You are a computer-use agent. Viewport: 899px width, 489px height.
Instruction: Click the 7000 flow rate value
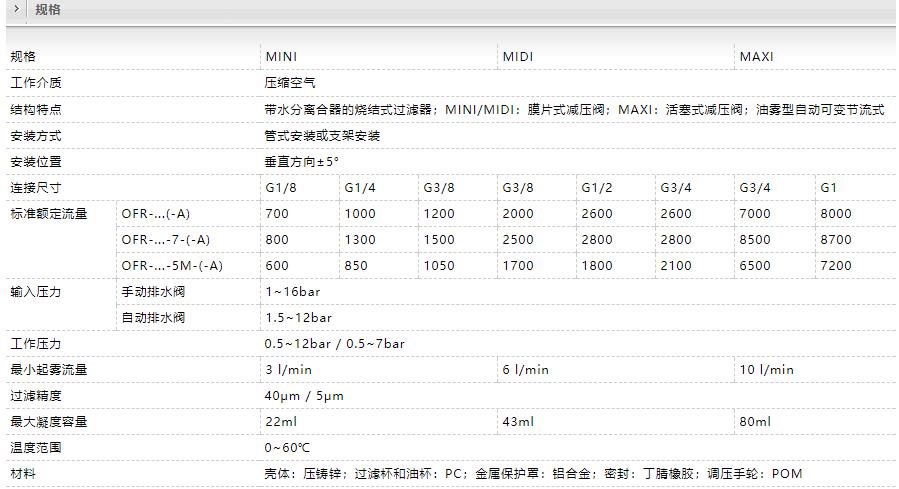(755, 214)
